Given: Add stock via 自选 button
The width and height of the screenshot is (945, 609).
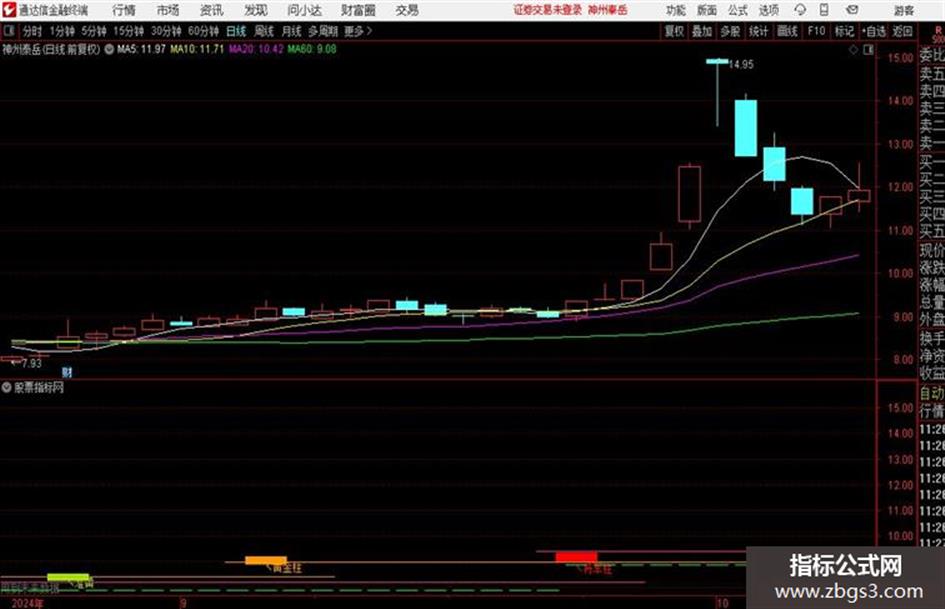Looking at the screenshot, I should pyautogui.click(x=874, y=31).
